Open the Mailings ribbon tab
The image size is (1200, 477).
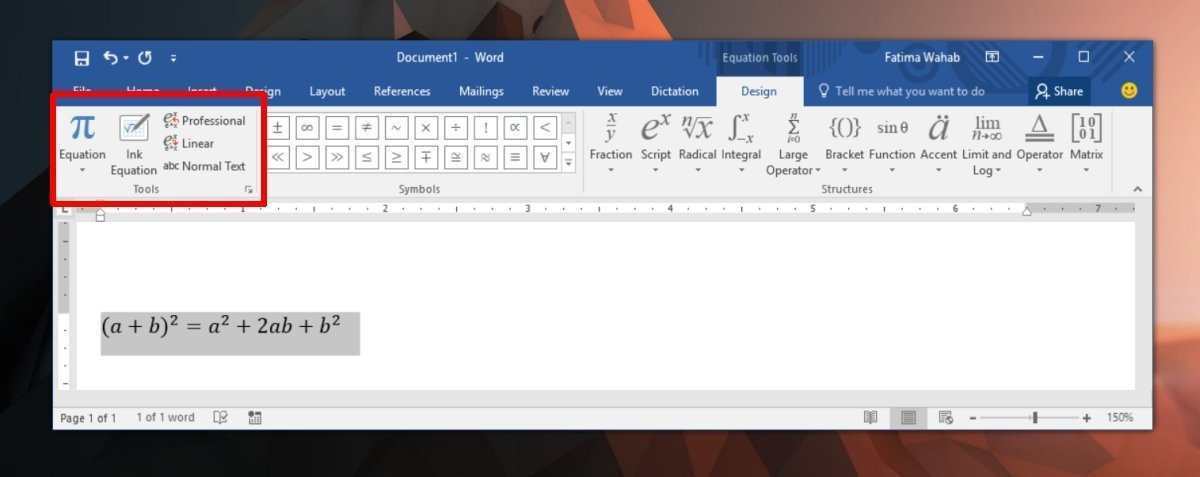click(x=481, y=91)
